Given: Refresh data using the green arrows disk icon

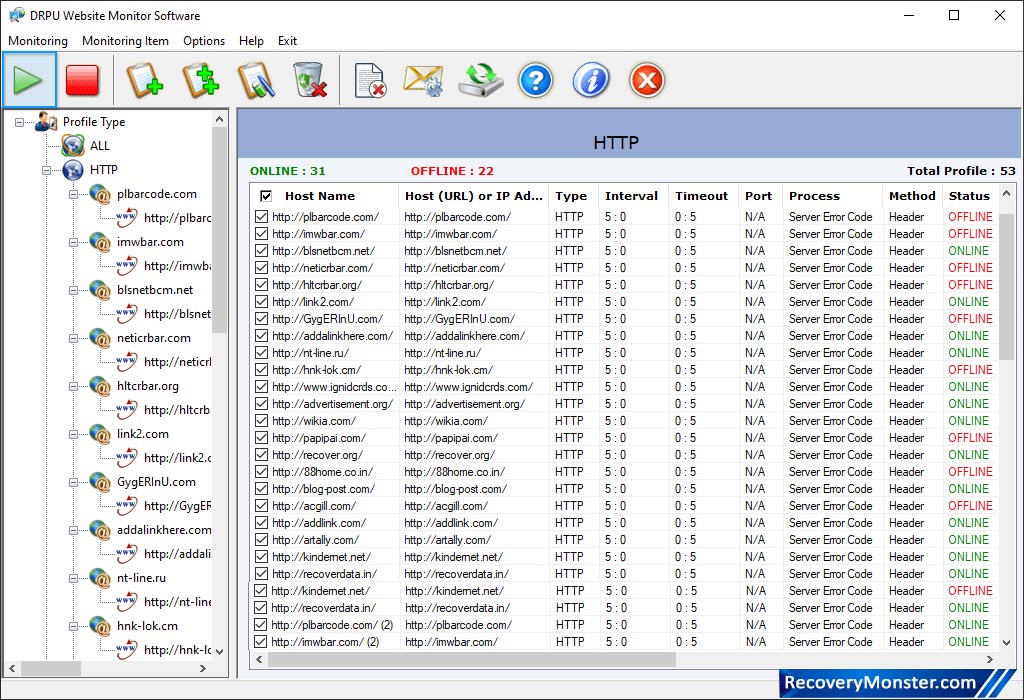Looking at the screenshot, I should click(480, 80).
